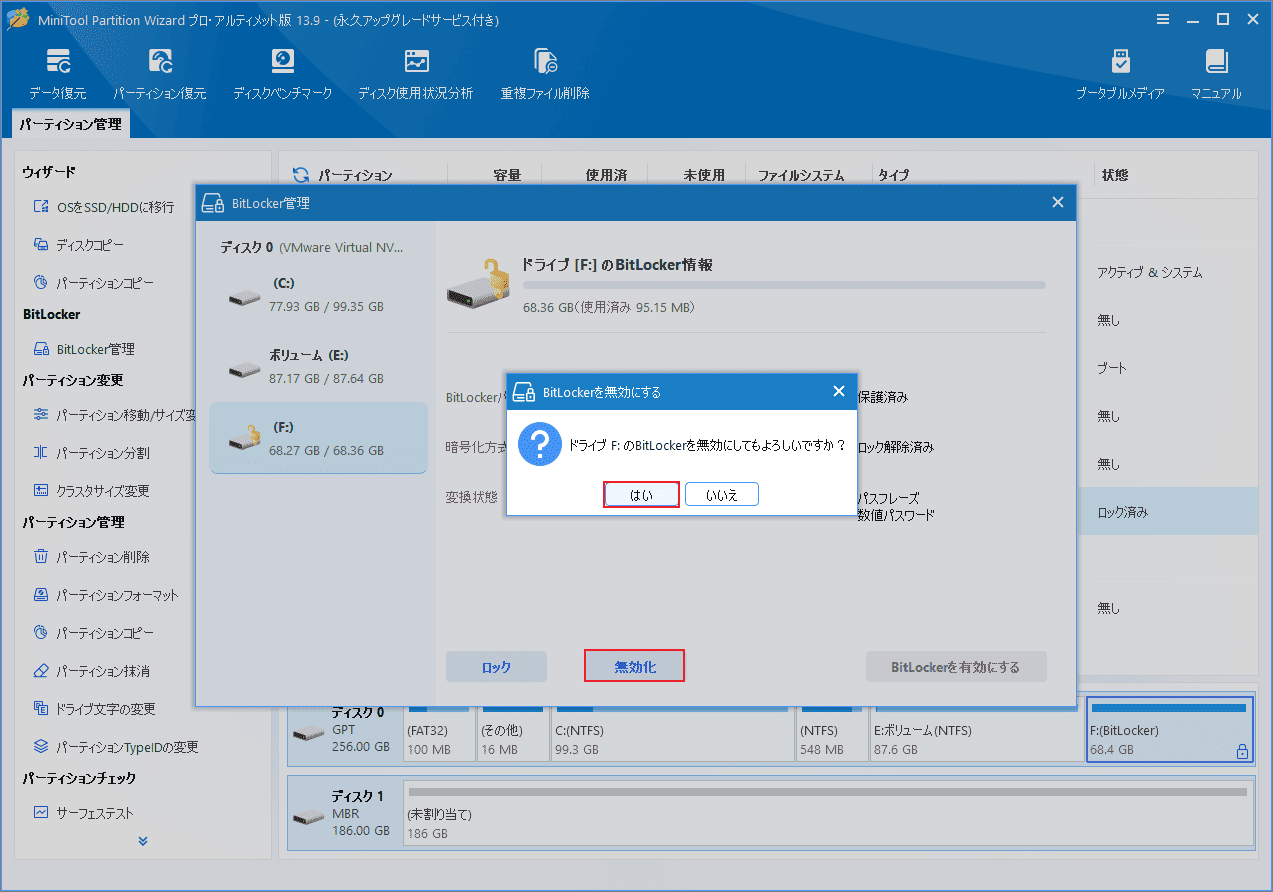Launch the ディスクベンチマーク tool
Viewport: 1273px width, 892px height.
click(283, 73)
